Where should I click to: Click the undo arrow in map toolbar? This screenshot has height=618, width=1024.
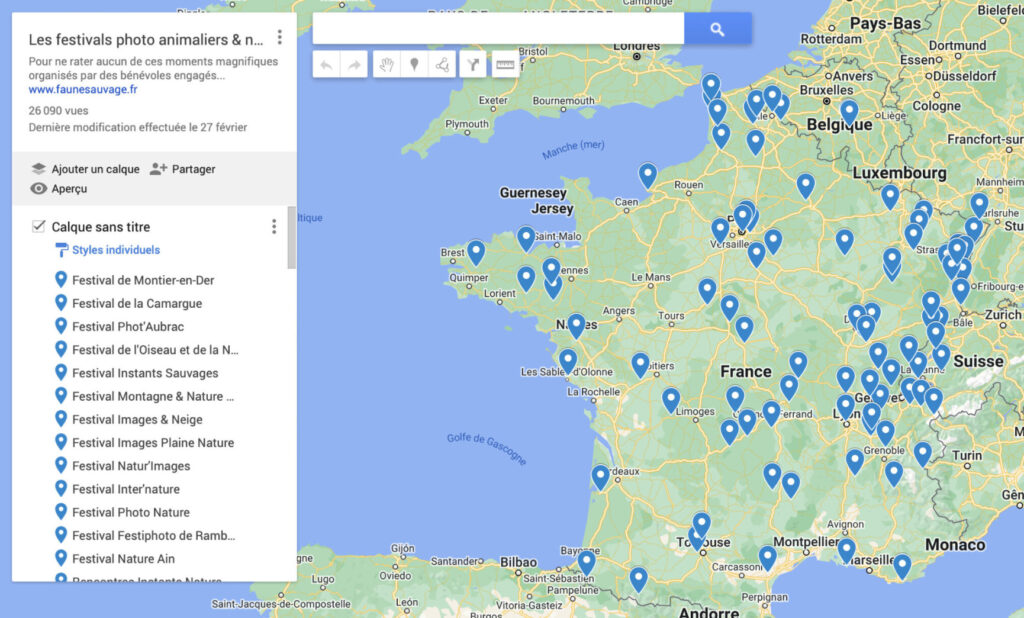coord(327,65)
